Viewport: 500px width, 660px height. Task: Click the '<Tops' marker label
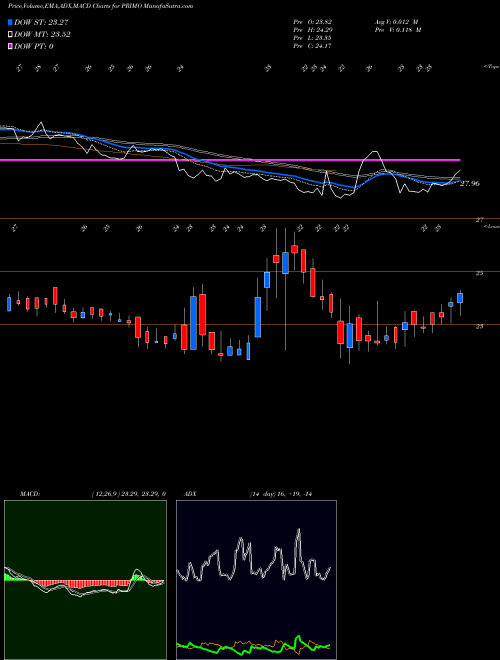pyautogui.click(x=492, y=67)
